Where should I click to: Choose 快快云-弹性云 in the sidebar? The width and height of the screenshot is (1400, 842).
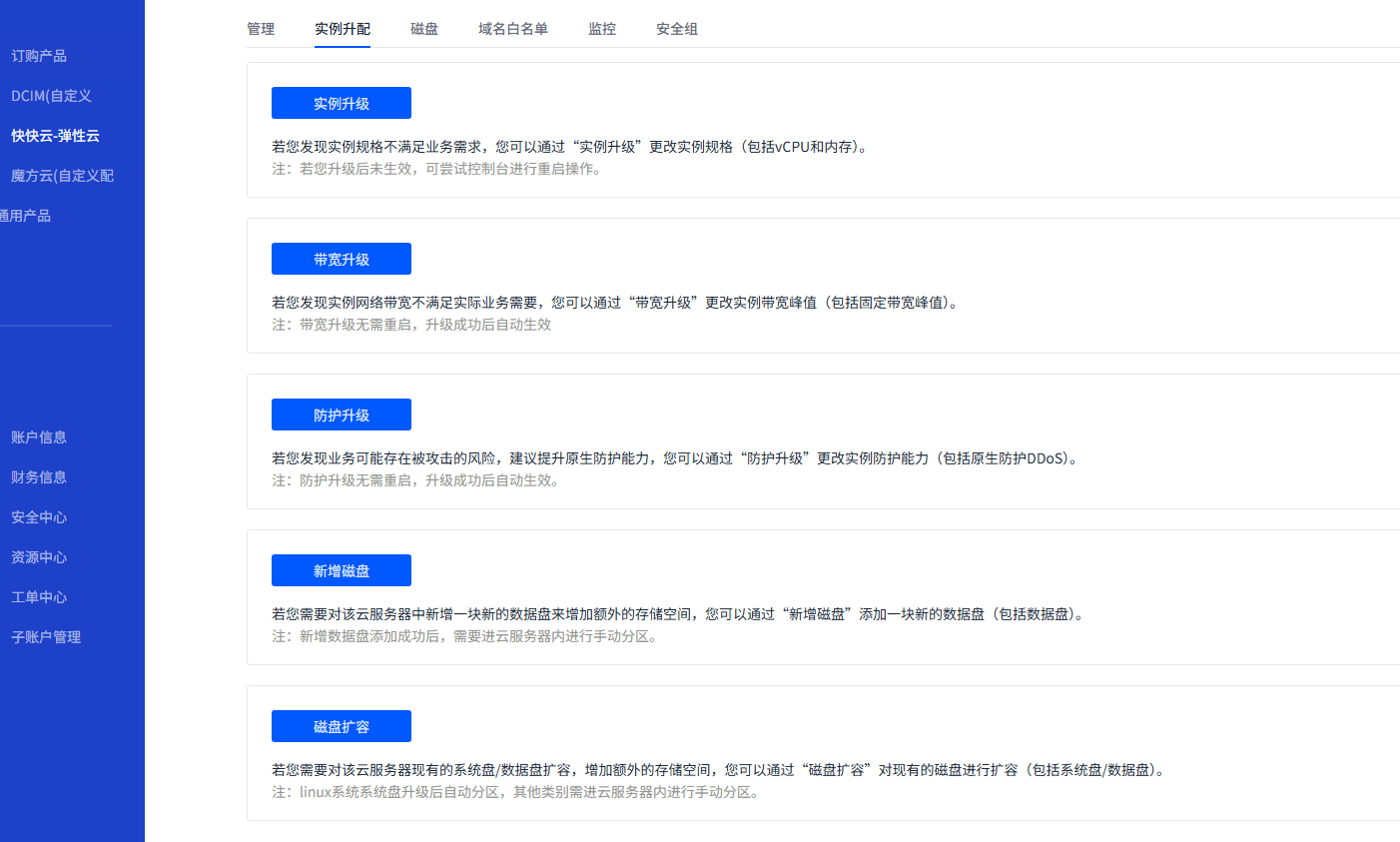click(x=55, y=136)
